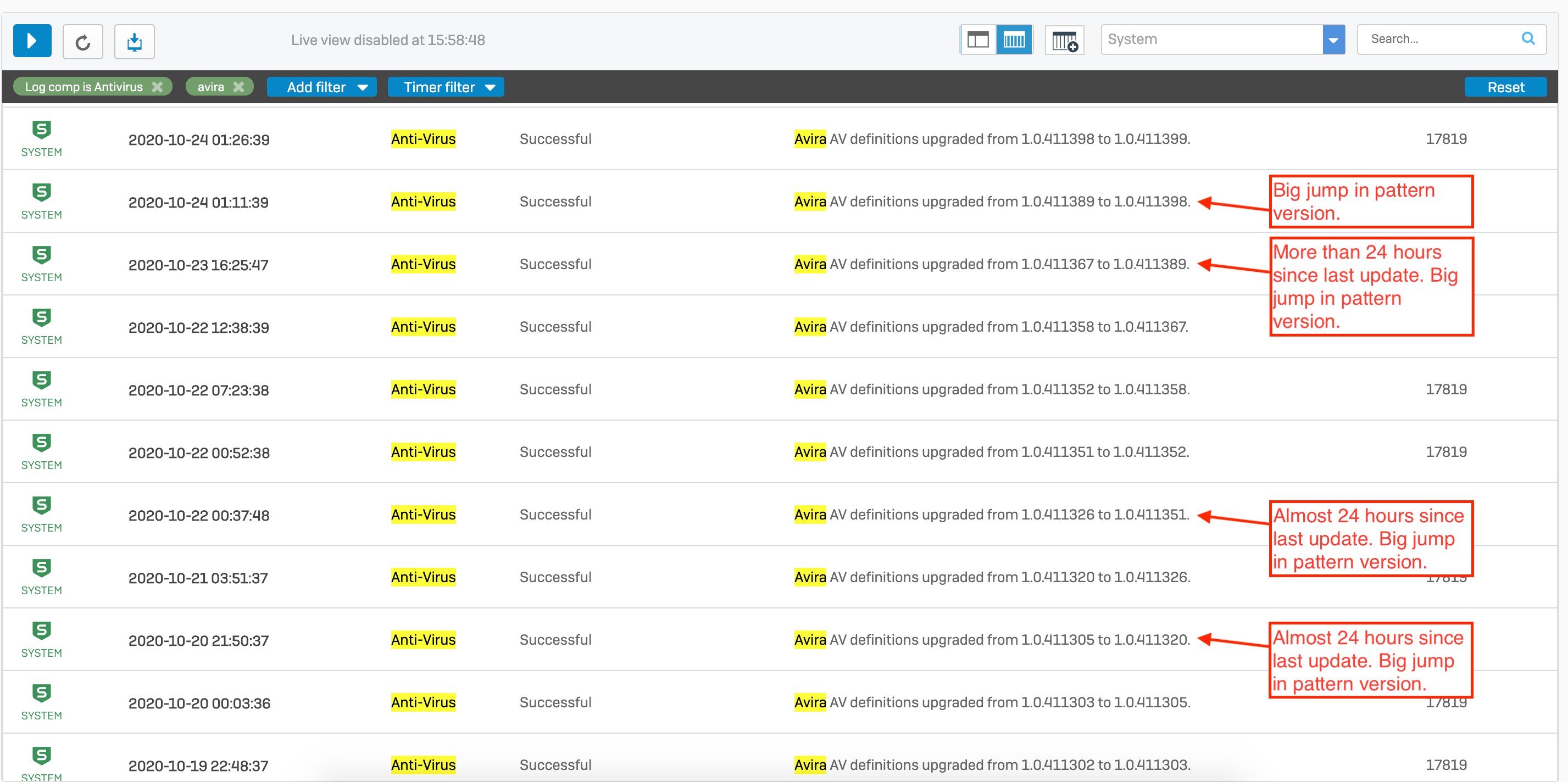Click SYSTEM shield icon in 07:23:38 row
The image size is (1568, 782).
41,381
